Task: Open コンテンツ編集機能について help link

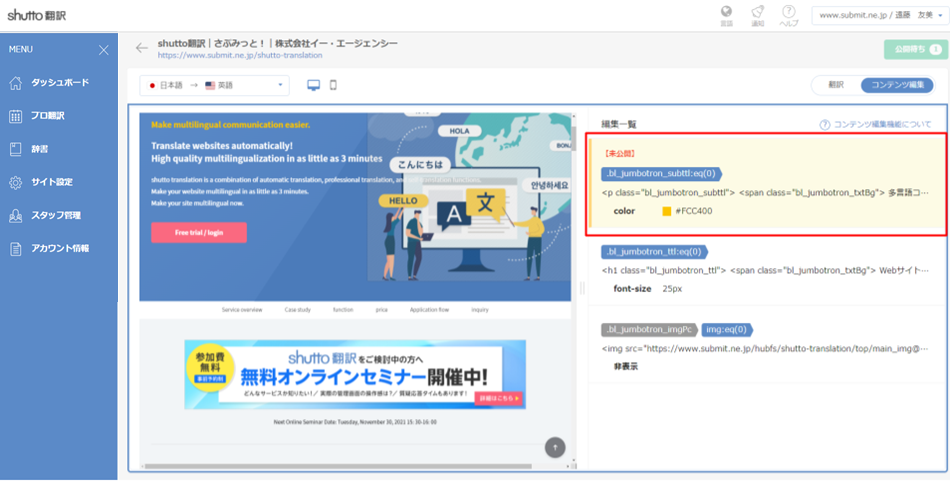Action: (x=882, y=124)
